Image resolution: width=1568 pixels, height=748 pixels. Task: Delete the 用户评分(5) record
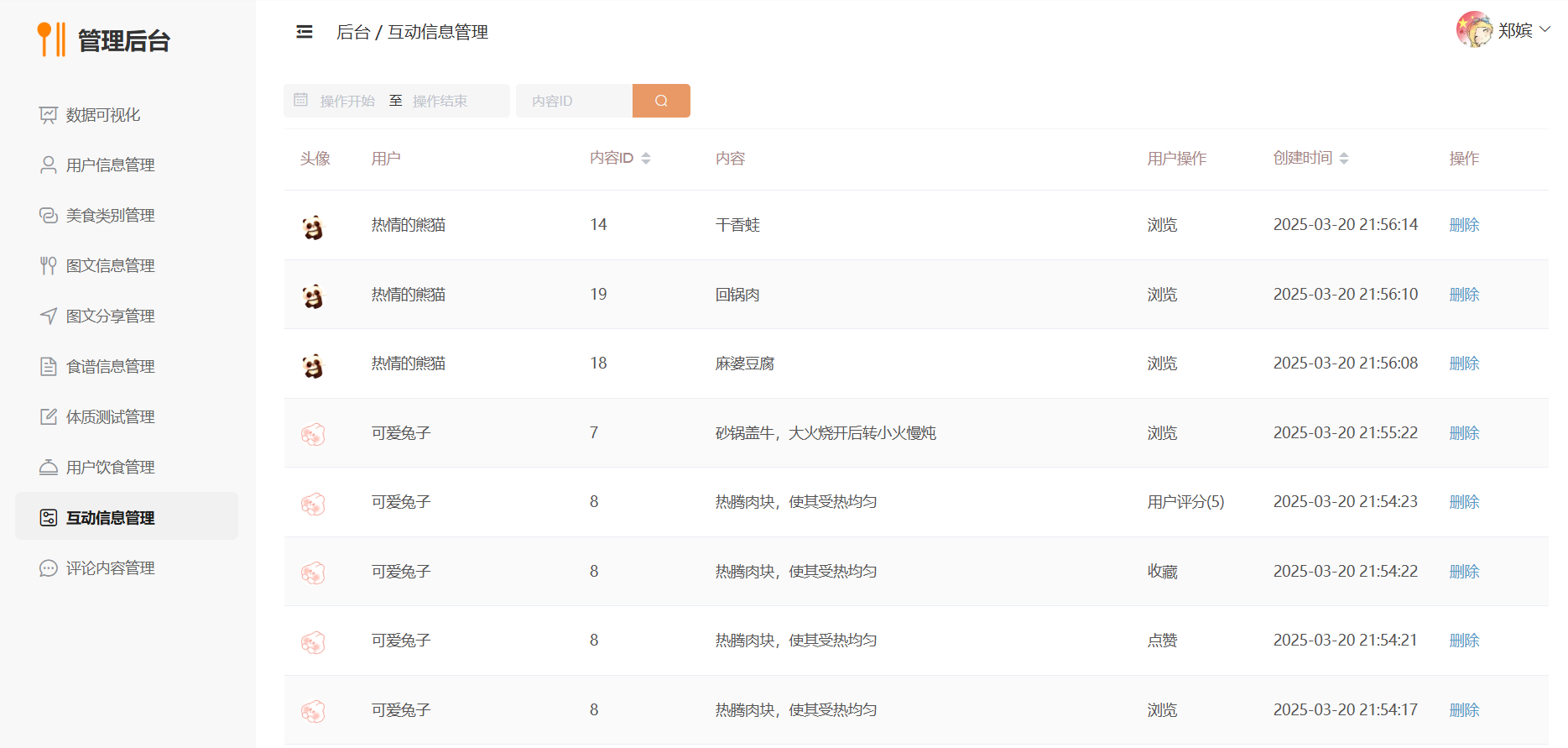tap(1464, 502)
